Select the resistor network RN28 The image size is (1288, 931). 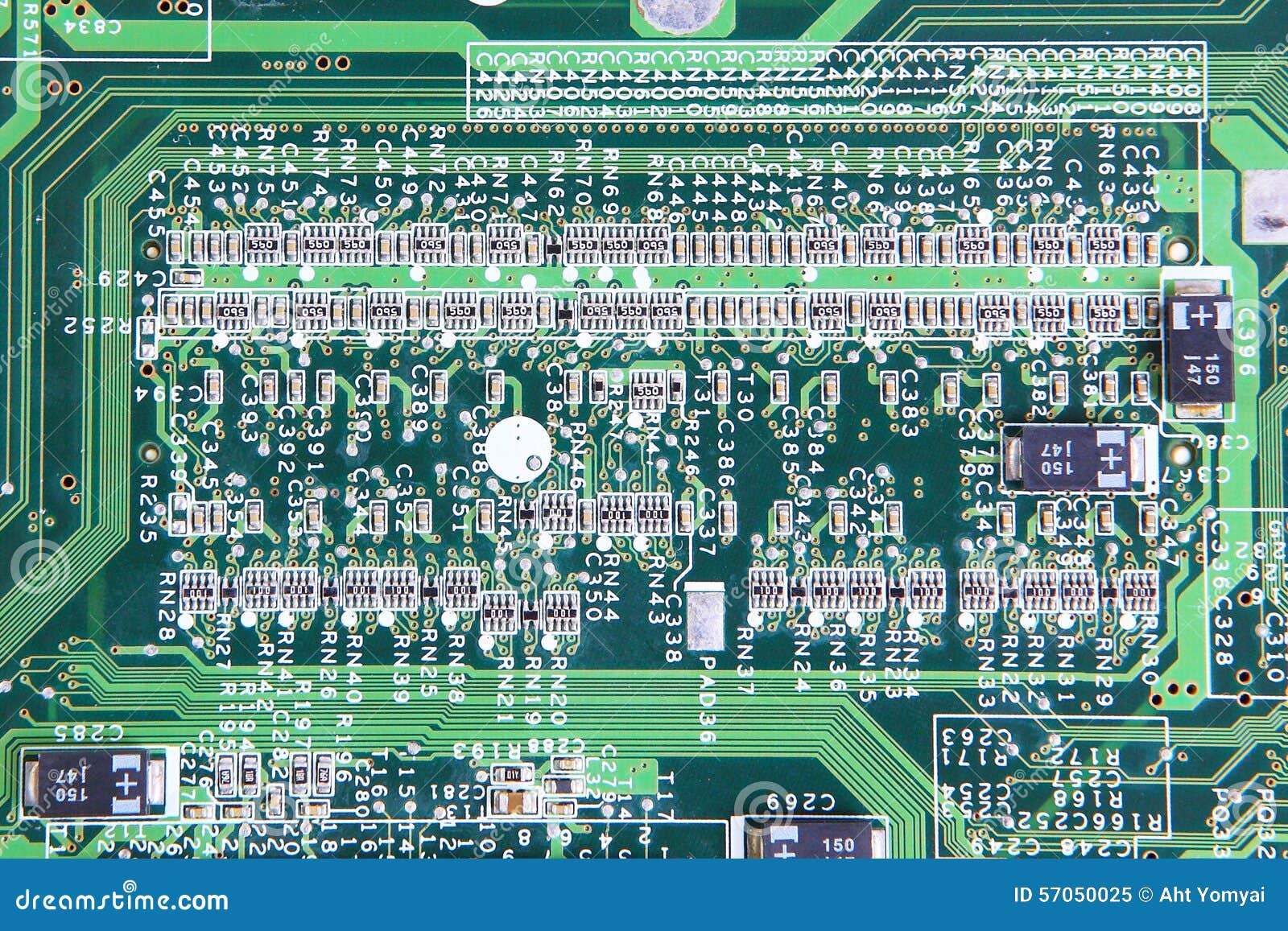click(x=197, y=587)
